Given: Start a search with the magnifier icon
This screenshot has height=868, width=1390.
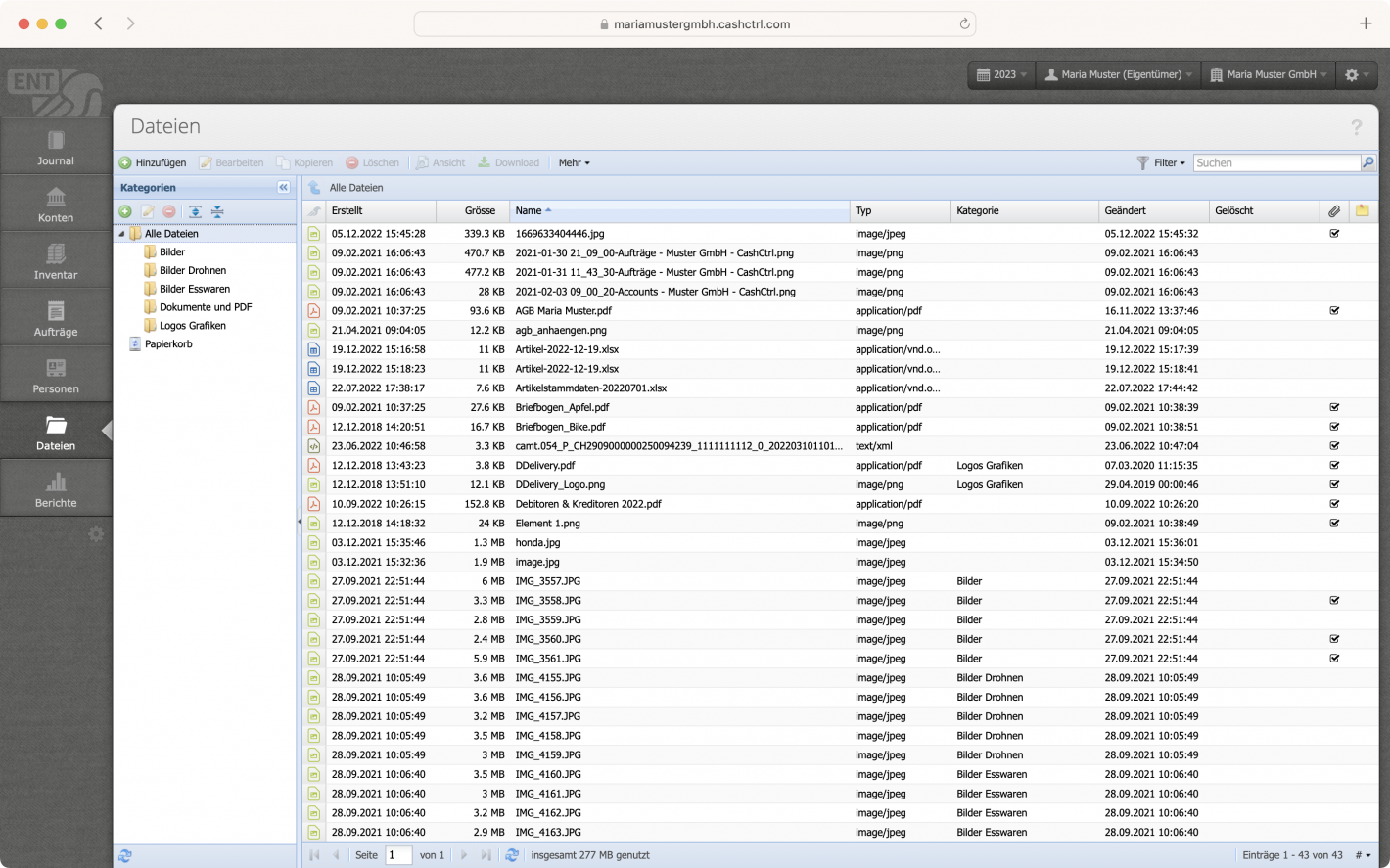Looking at the screenshot, I should (1368, 162).
